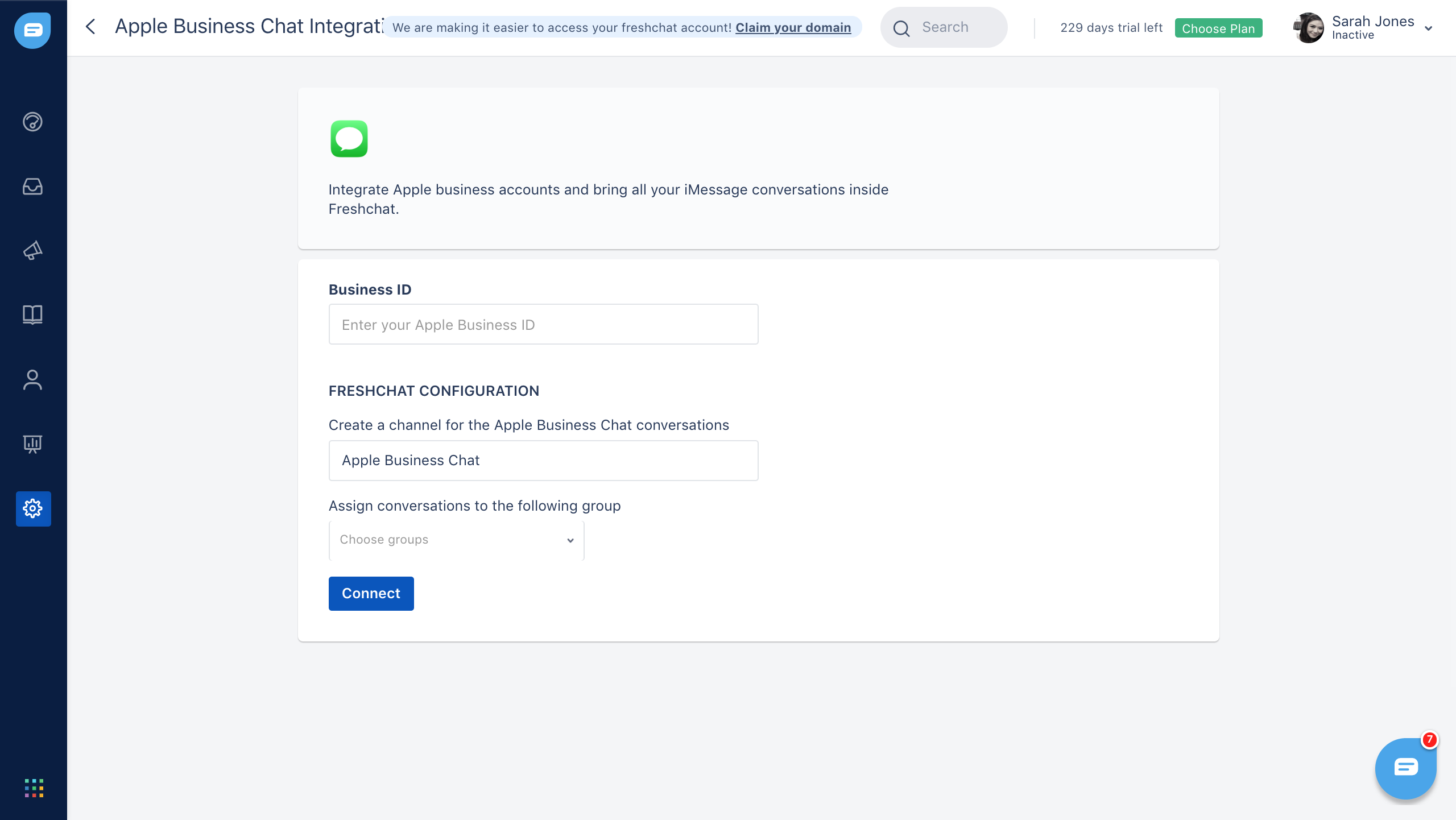Open the FAQ book icon
The width and height of the screenshot is (1456, 820).
pos(32,314)
